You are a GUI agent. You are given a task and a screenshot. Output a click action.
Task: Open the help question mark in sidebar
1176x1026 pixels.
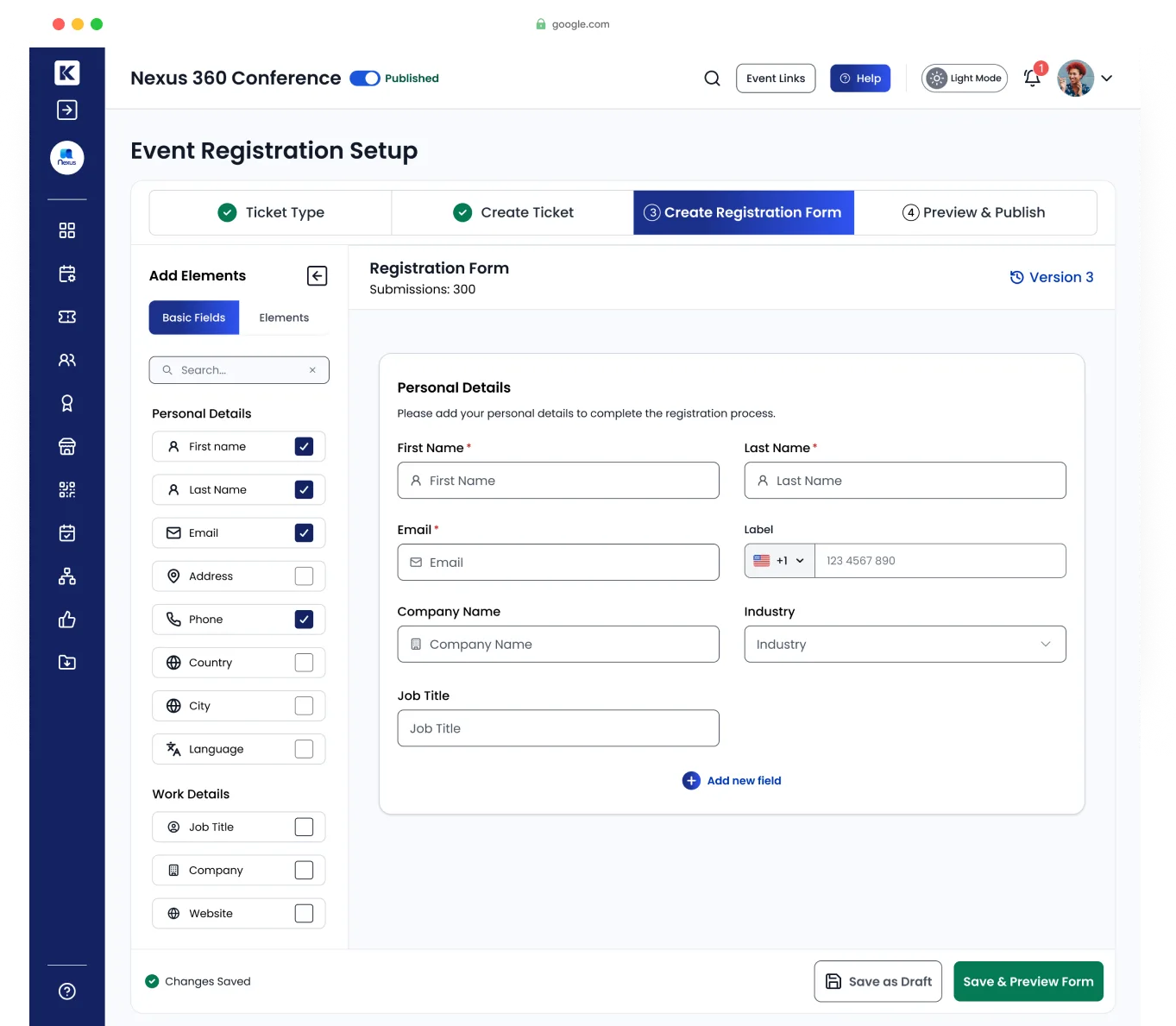[x=67, y=991]
